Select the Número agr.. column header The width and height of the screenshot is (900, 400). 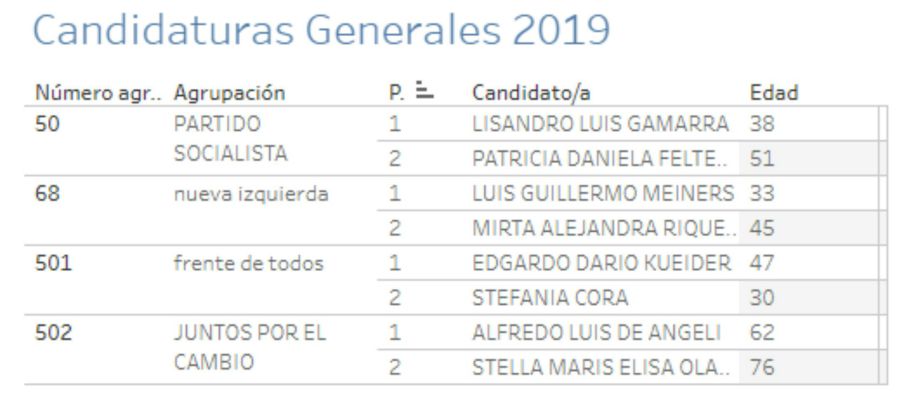click(98, 93)
